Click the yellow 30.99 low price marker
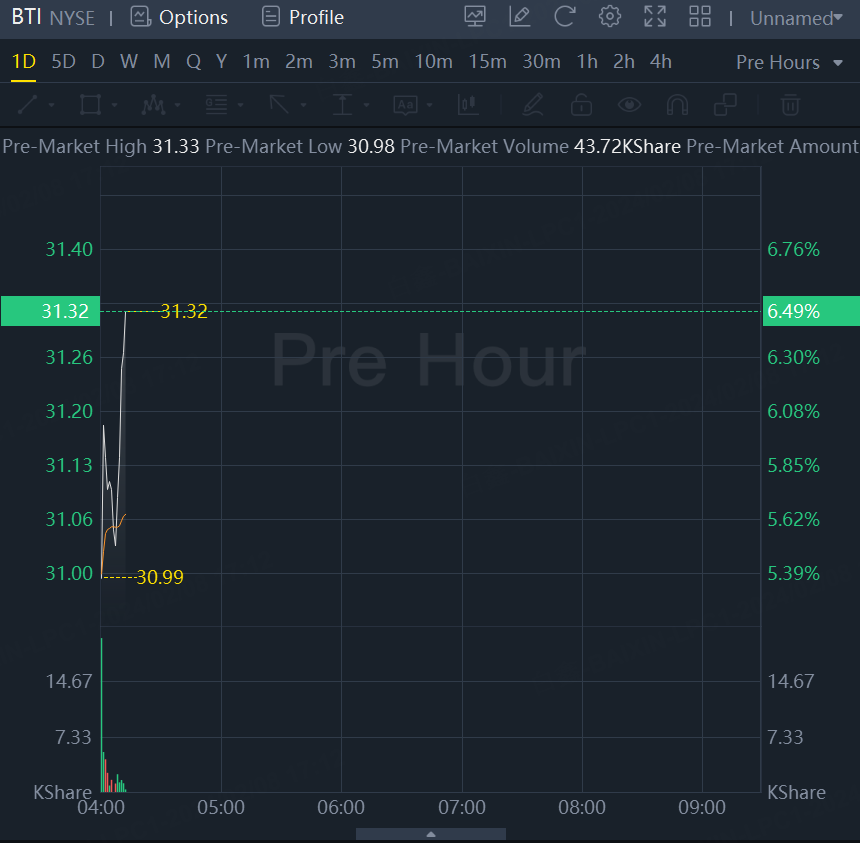Image resolution: width=860 pixels, height=843 pixels. [x=160, y=577]
